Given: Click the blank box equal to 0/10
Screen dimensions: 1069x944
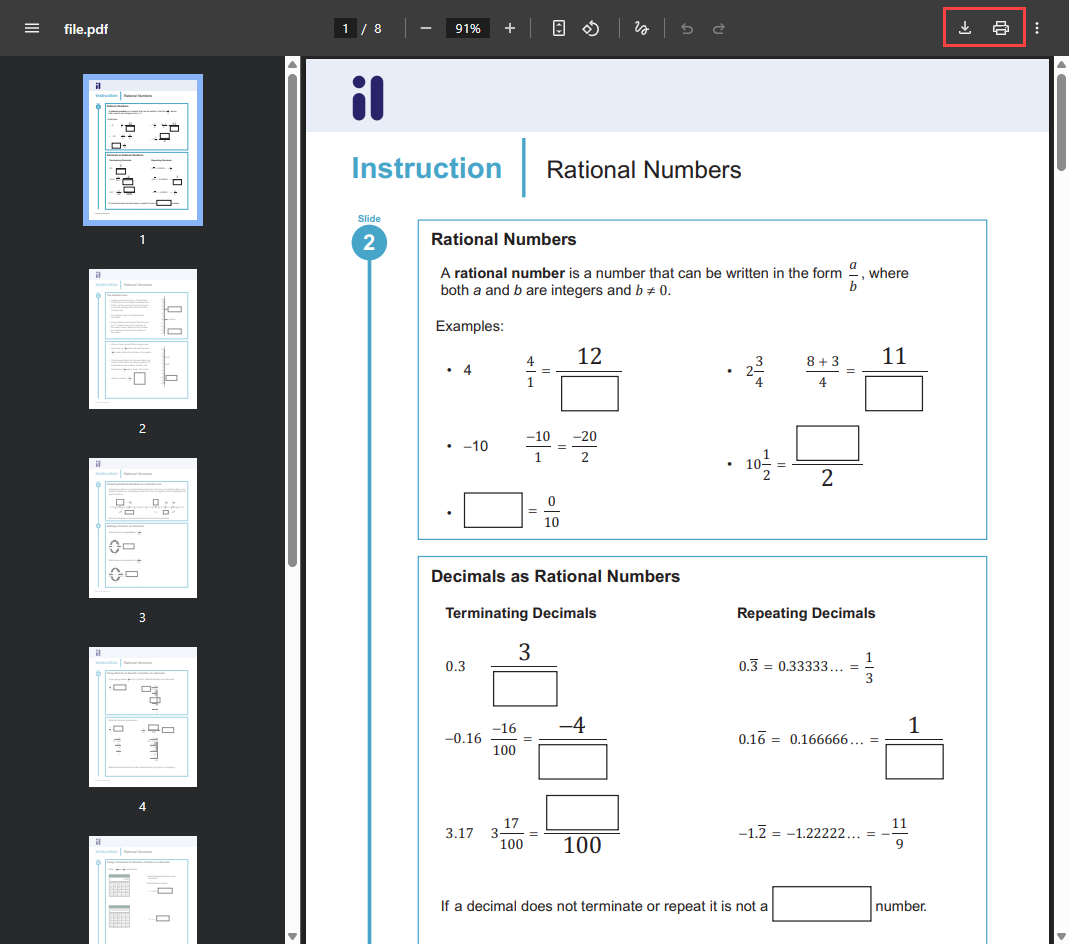Looking at the screenshot, I should [493, 511].
